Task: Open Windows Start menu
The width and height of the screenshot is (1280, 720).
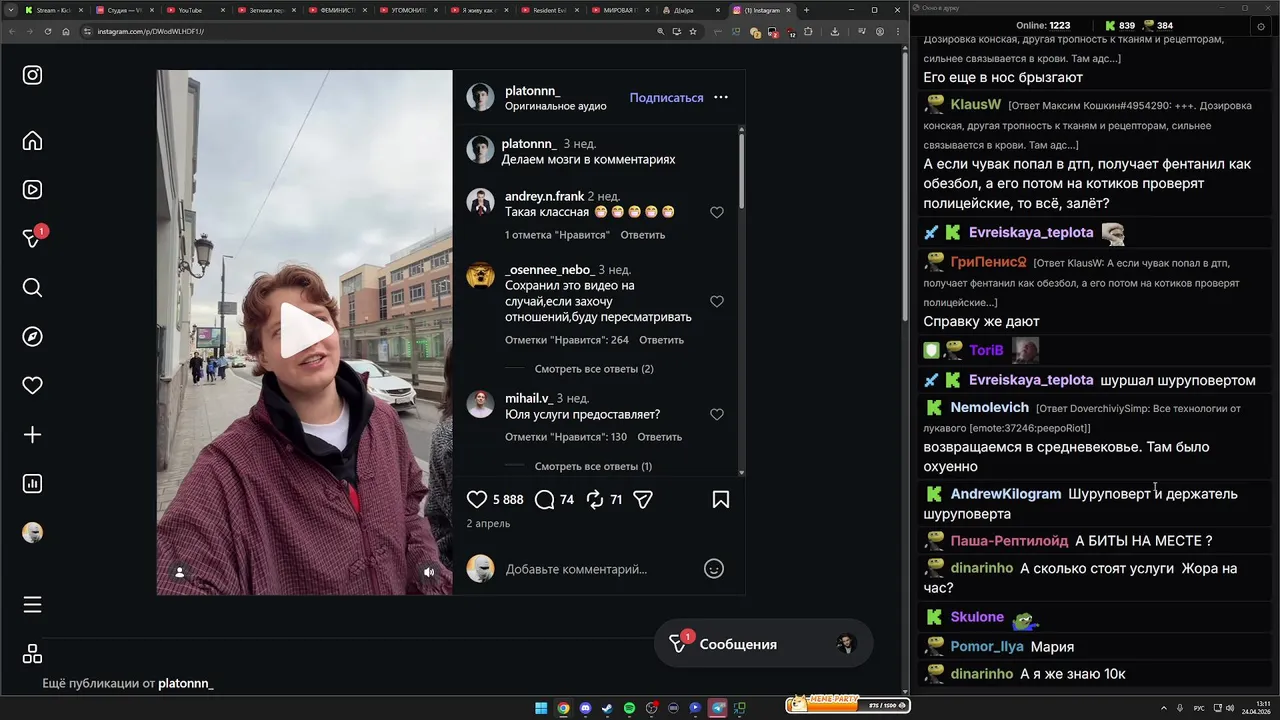Action: pyautogui.click(x=541, y=708)
